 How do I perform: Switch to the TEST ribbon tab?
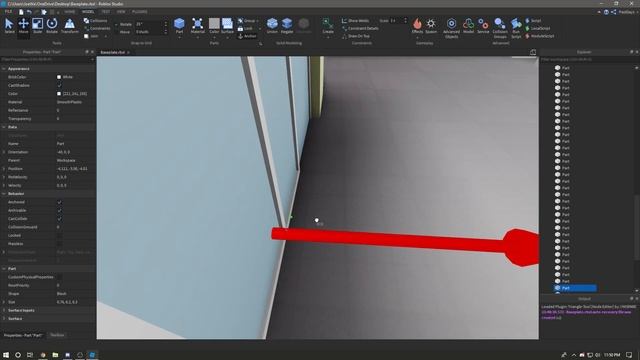(105, 11)
